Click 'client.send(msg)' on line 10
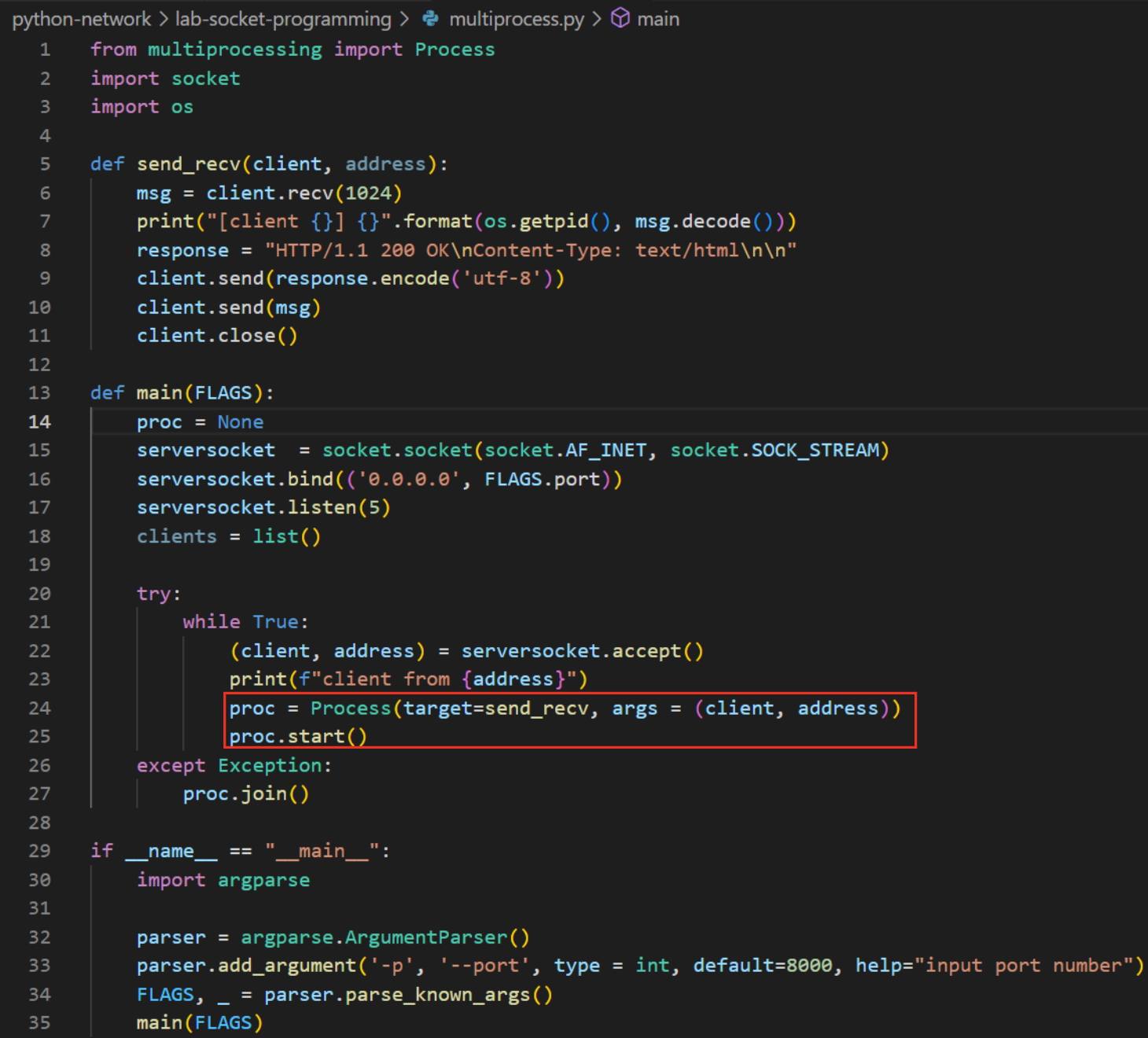1148x1038 pixels. click(x=229, y=307)
